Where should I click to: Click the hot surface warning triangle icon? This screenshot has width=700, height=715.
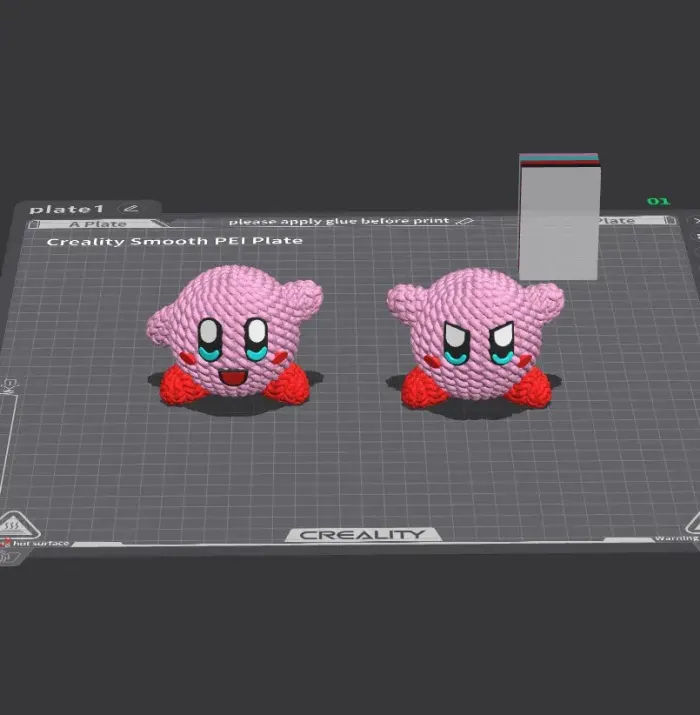tap(17, 526)
